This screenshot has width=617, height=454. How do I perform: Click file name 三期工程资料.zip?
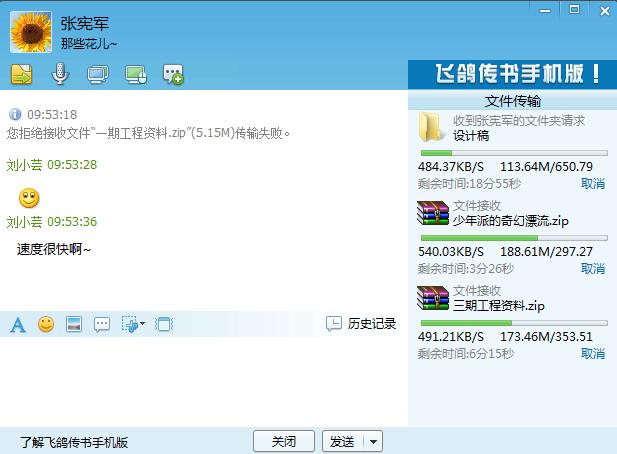pyautogui.click(x=499, y=306)
